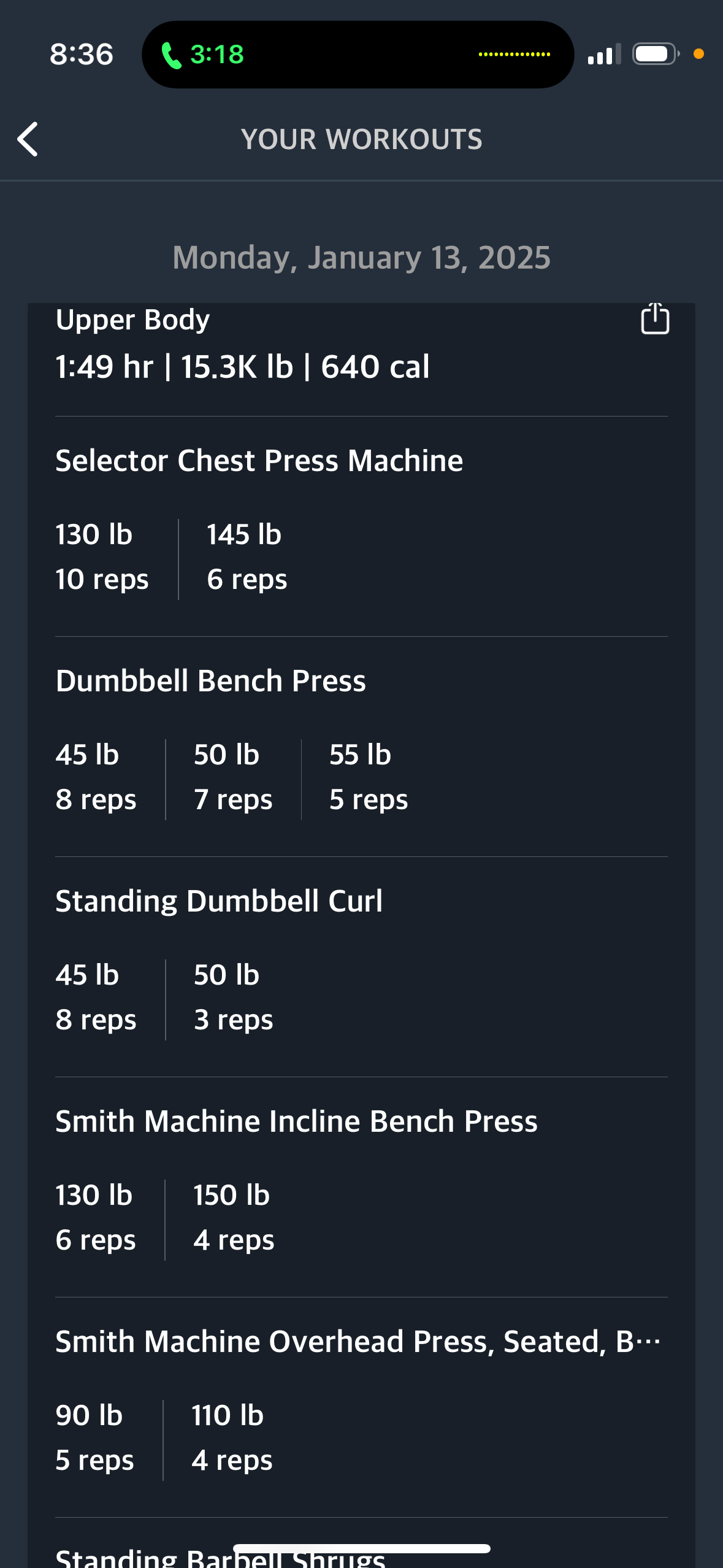Tap the back arrow icon
The height and width of the screenshot is (1568, 723).
[x=28, y=139]
